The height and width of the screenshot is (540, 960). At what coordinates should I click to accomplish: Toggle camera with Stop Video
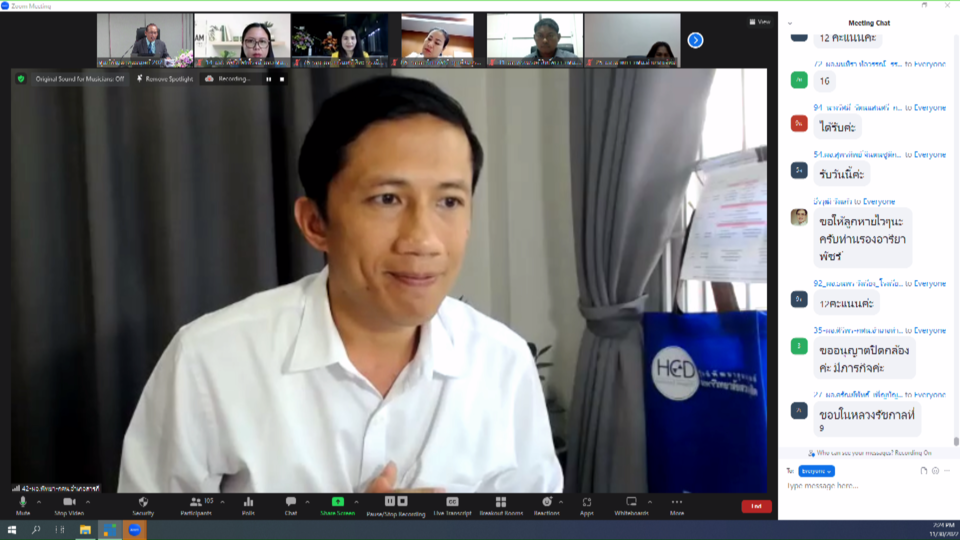[x=69, y=502]
